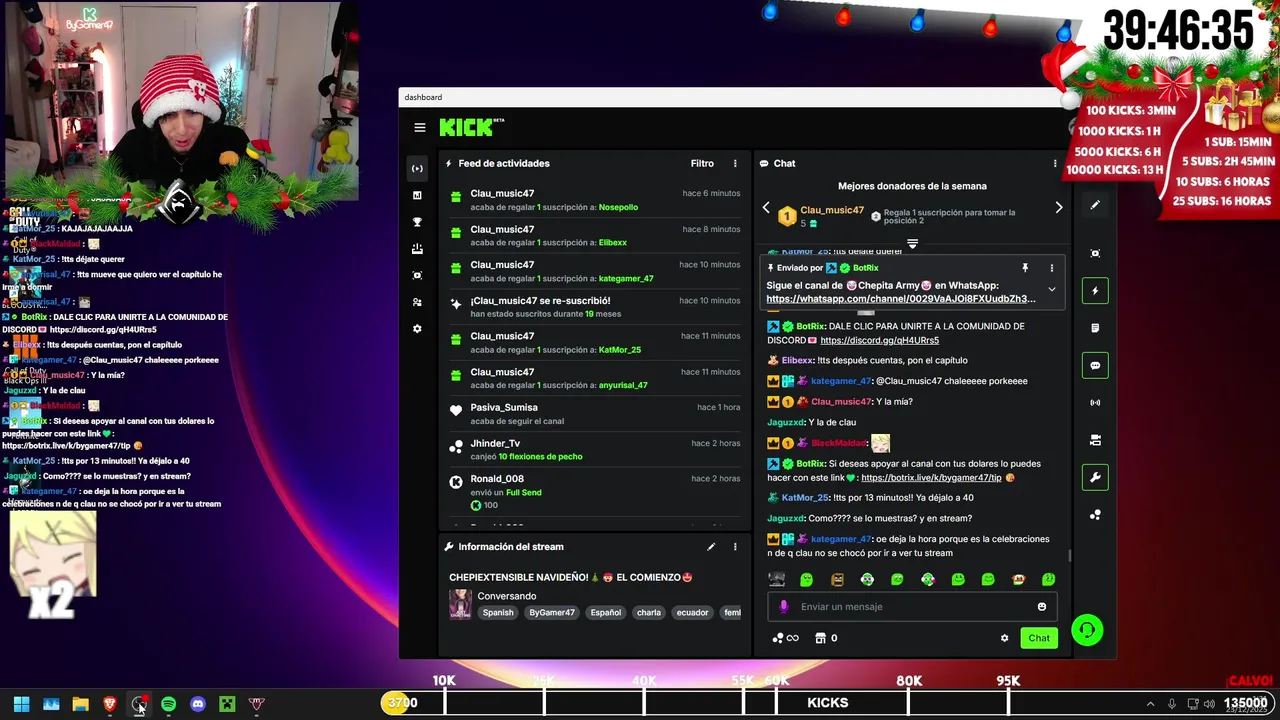Unpin the pinned BotRix message
Screen dimensions: 1280x720
tap(1025, 268)
